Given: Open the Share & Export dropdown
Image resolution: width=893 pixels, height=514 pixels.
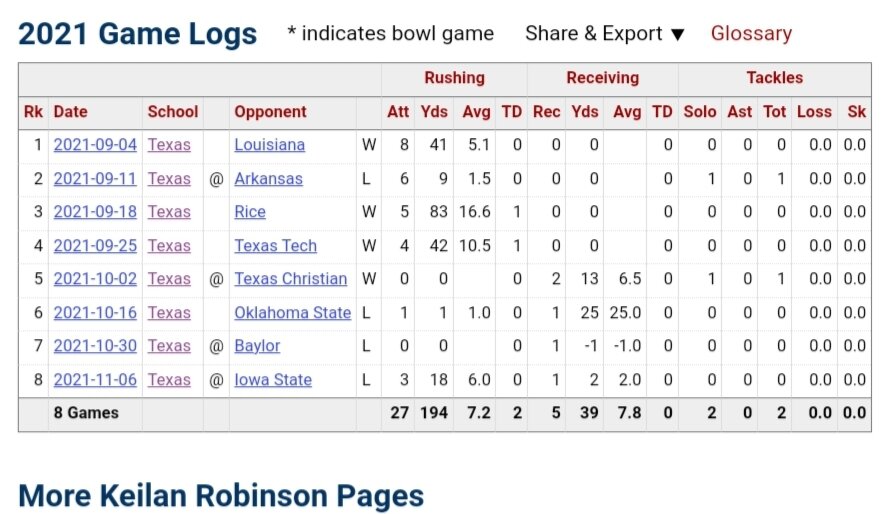Looking at the screenshot, I should point(604,33).
